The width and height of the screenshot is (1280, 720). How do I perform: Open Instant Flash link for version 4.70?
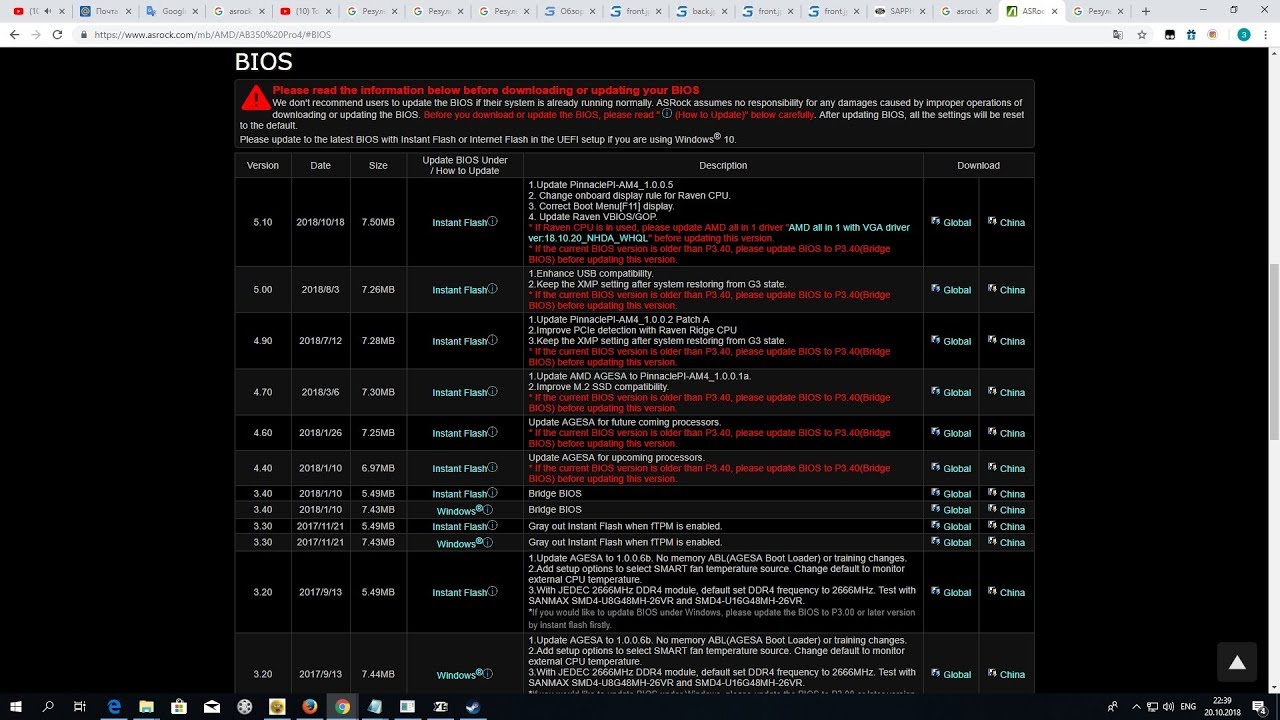pyautogui.click(x=460, y=392)
